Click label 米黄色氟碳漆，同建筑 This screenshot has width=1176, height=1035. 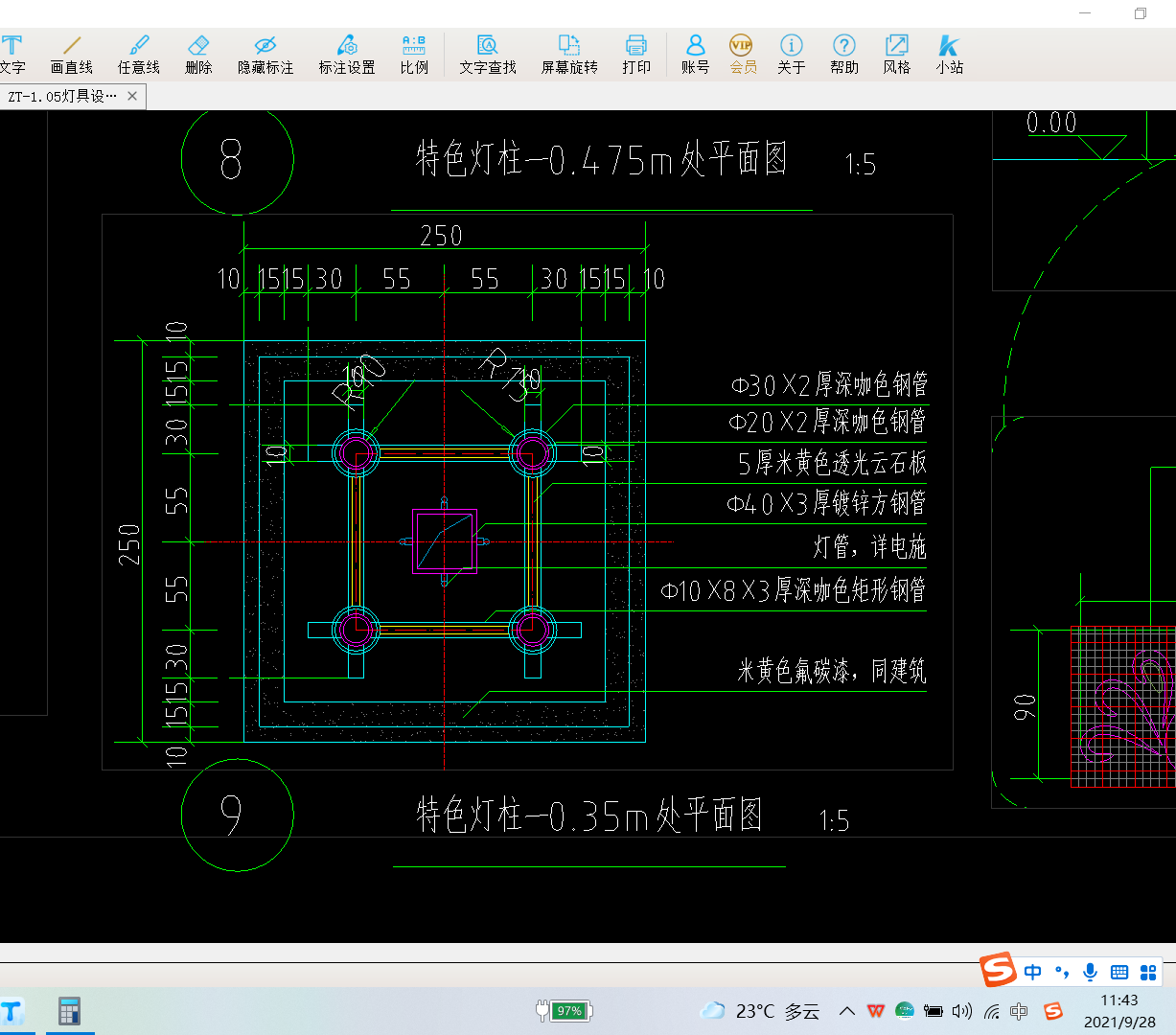point(832,670)
